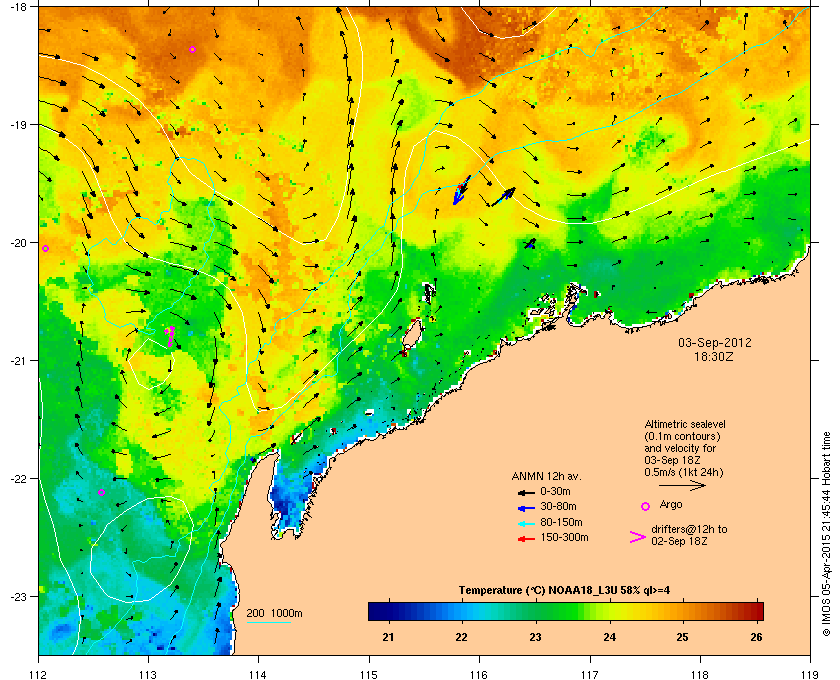Image resolution: width=840 pixels, height=680 pixels.
Task: Click latitude axis label -21
Action: pos(18,361)
